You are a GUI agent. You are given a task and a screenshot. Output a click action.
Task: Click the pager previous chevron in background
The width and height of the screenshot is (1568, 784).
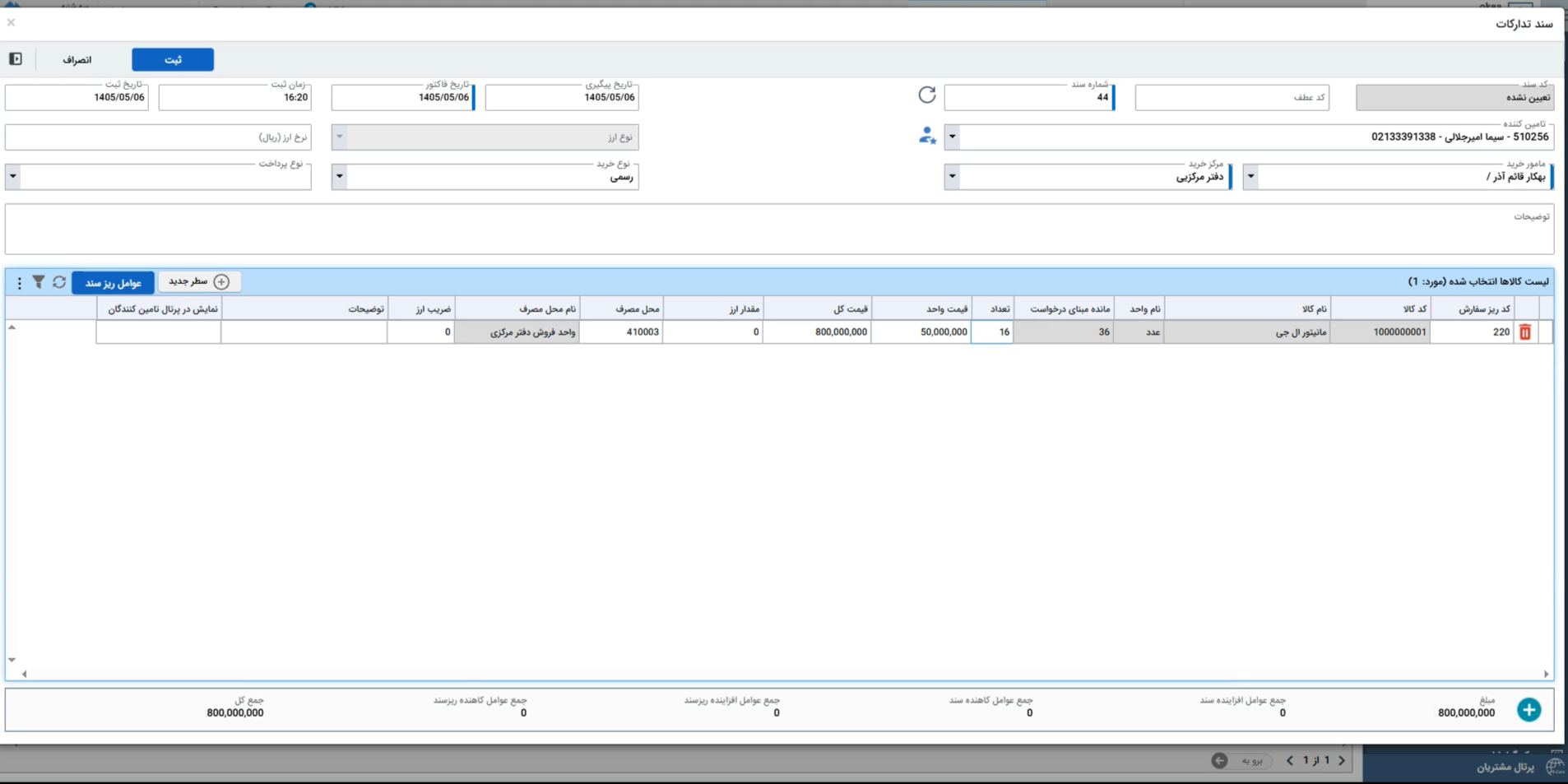point(1342,760)
